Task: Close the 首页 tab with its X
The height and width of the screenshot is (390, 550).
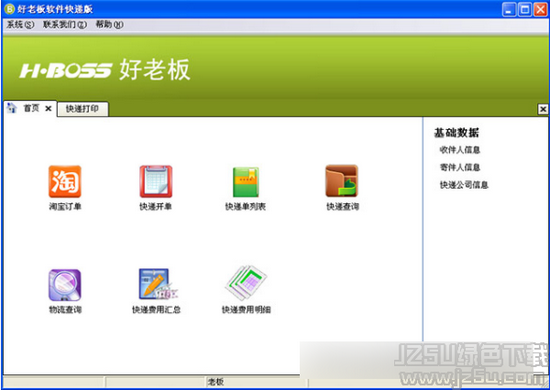Action: (48, 109)
